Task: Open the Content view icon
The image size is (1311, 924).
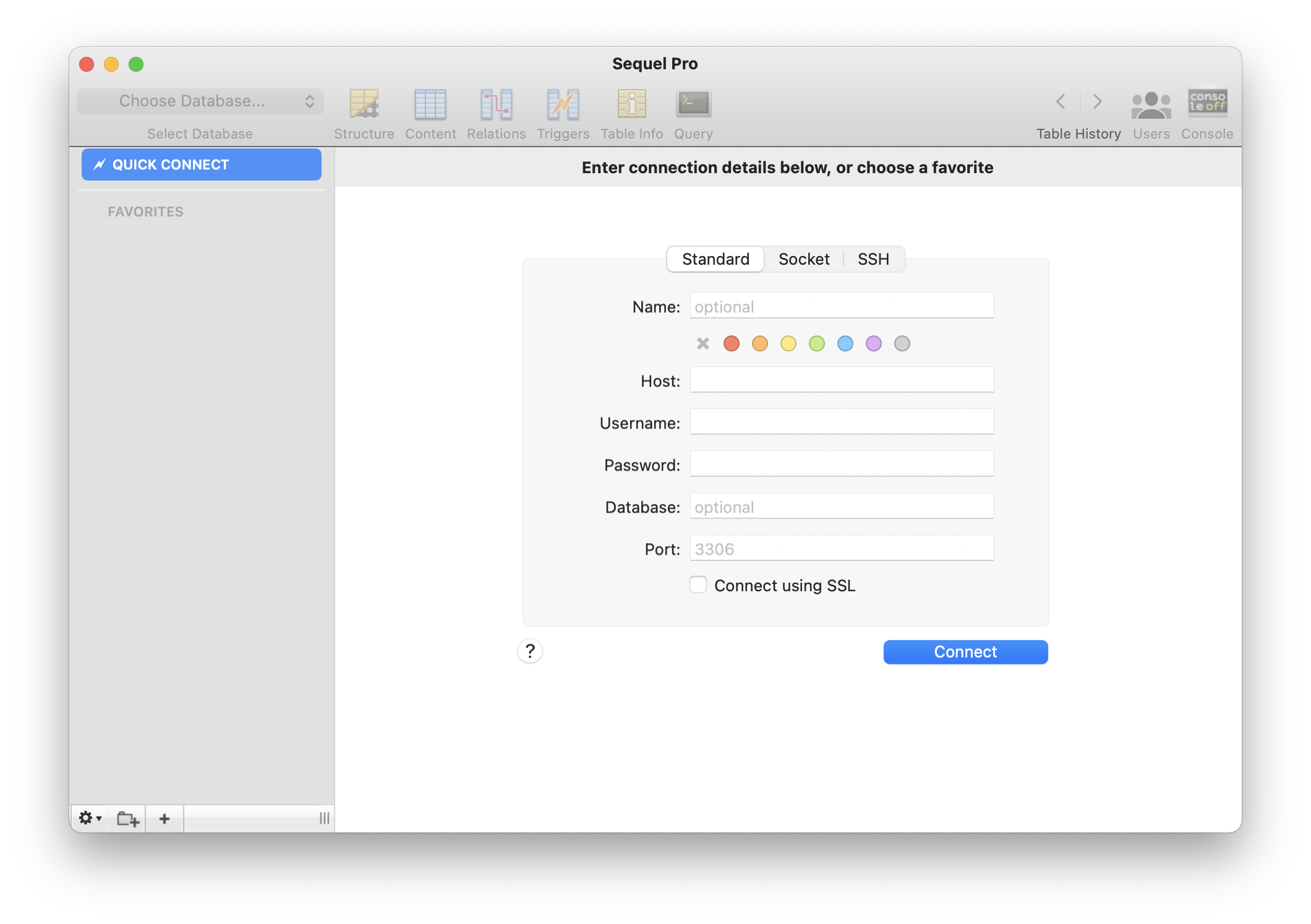Action: point(430,104)
